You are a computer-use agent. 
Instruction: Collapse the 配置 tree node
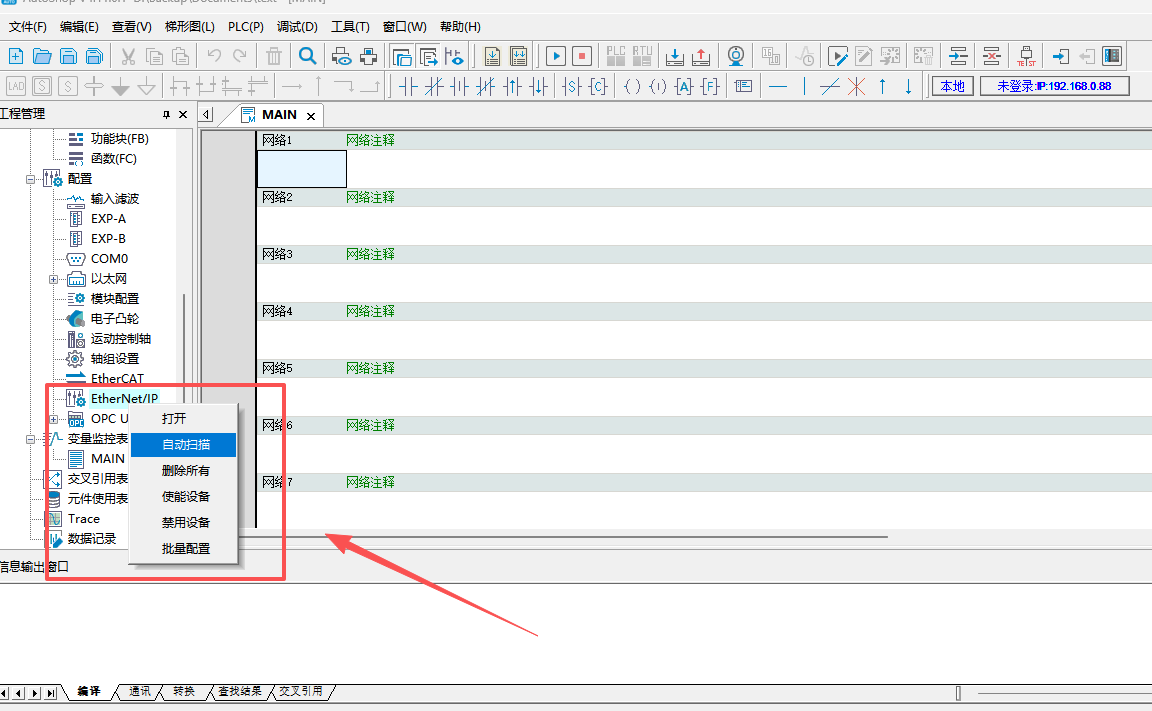point(30,179)
